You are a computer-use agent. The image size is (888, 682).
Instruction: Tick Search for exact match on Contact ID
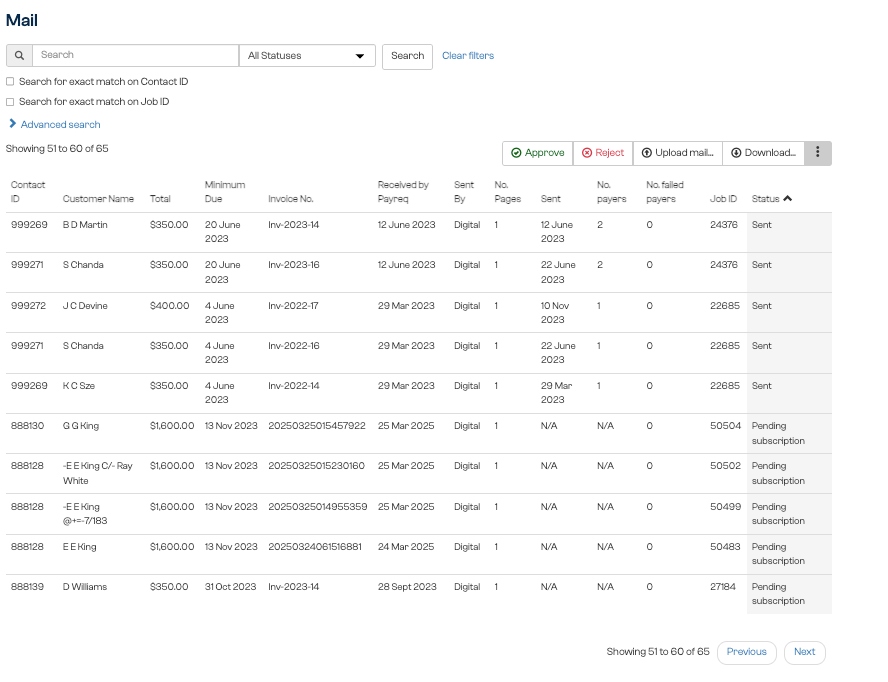click(10, 82)
